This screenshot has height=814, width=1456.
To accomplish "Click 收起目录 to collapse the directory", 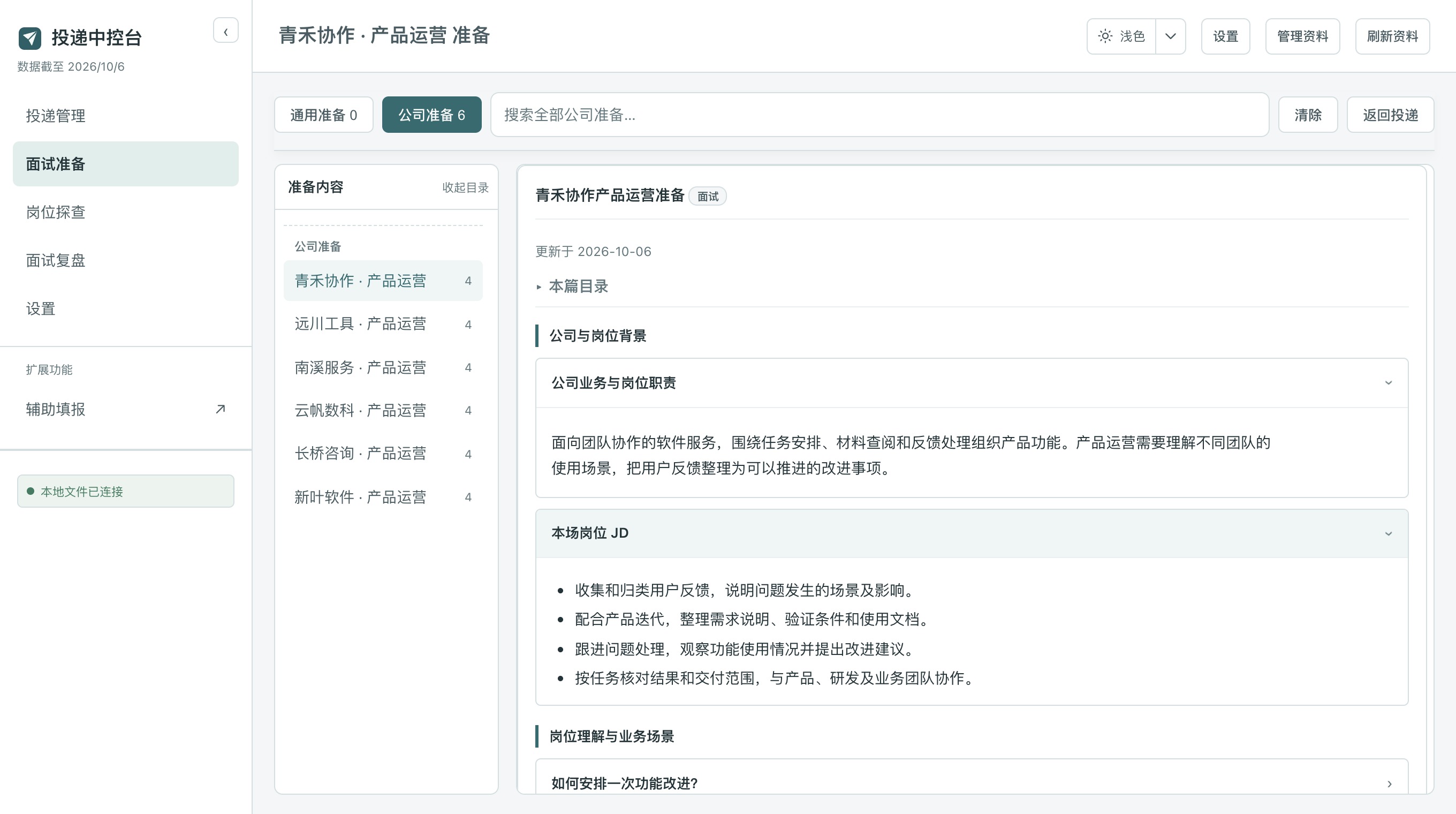I will (465, 187).
